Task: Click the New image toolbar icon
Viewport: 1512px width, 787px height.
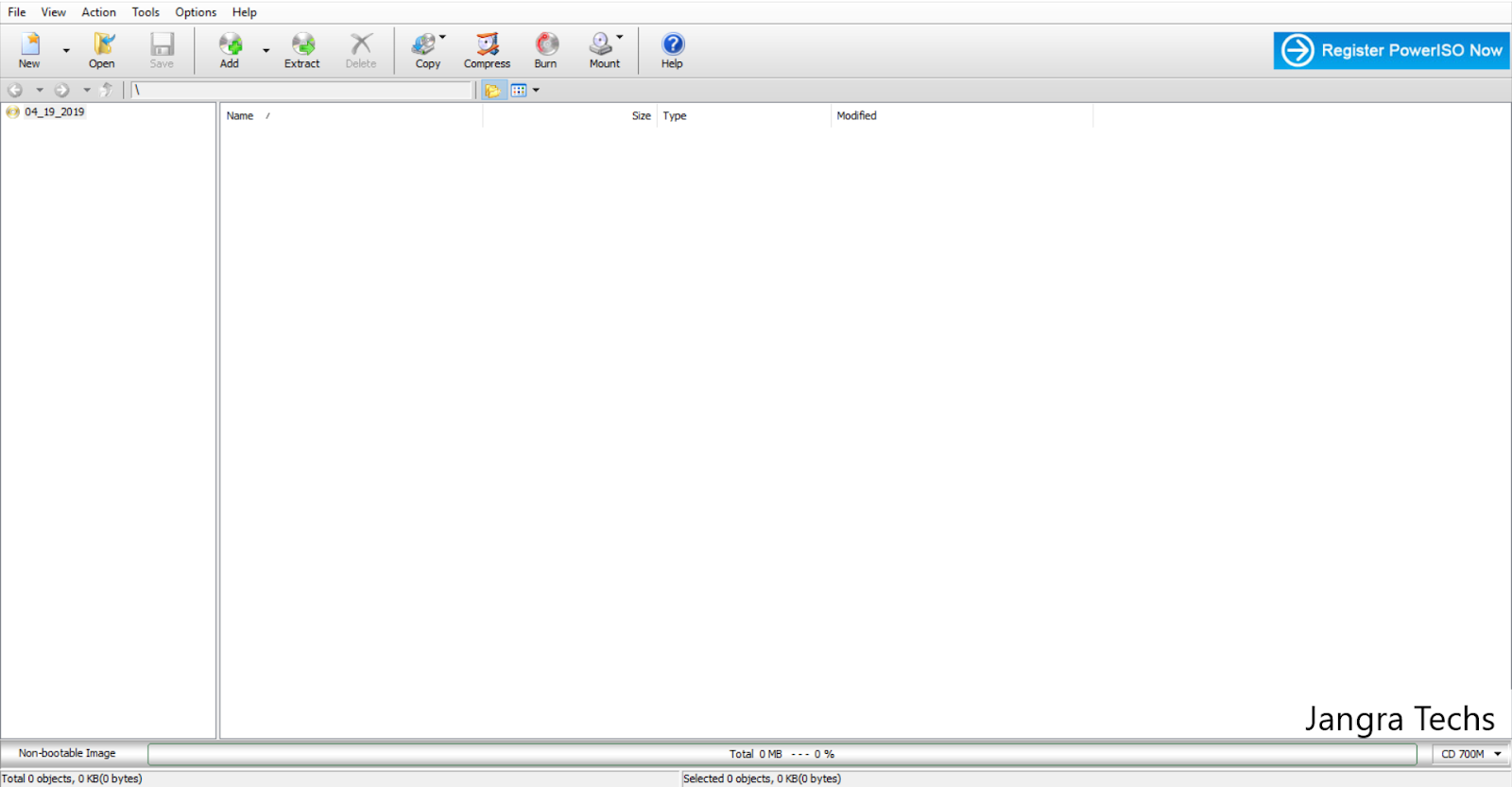Action: pos(29,50)
